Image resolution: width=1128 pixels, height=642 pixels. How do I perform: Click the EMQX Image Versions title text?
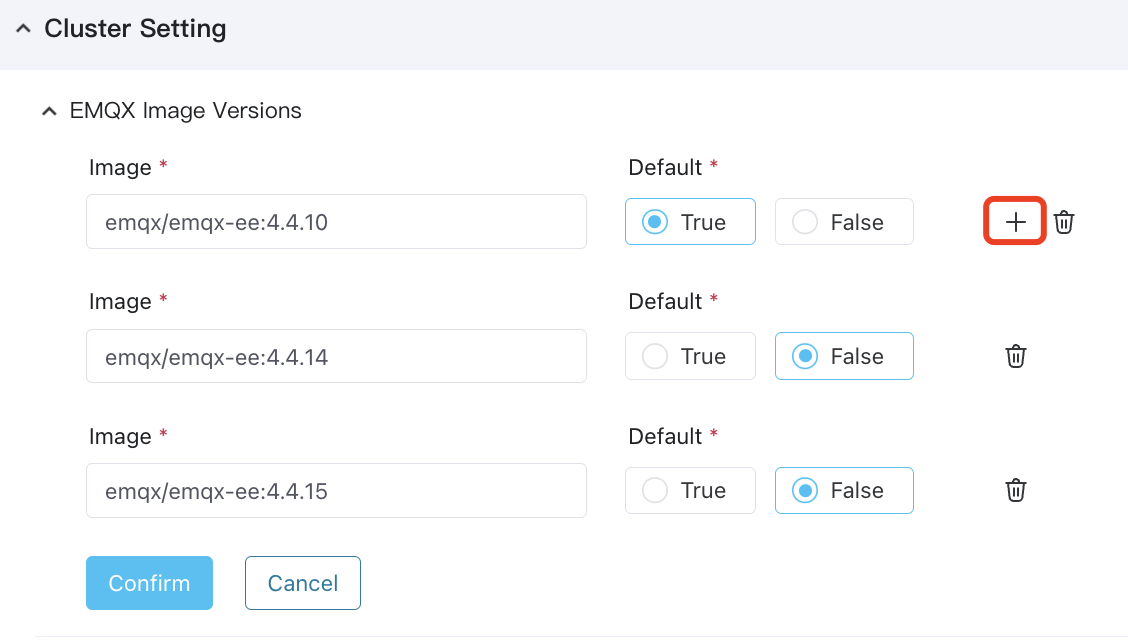tap(185, 111)
